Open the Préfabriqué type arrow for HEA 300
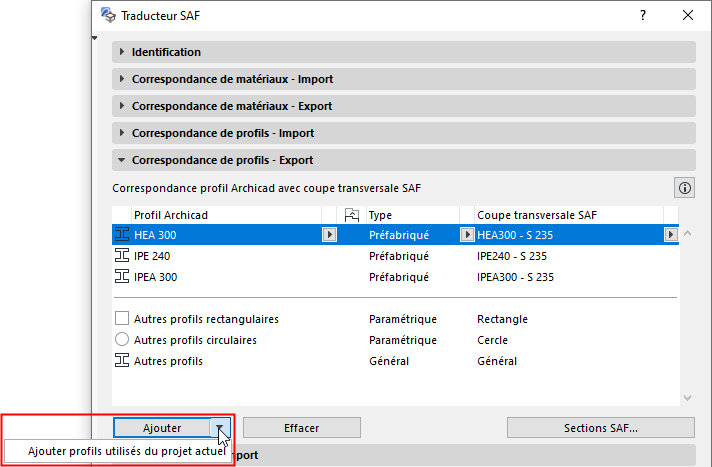 point(467,234)
